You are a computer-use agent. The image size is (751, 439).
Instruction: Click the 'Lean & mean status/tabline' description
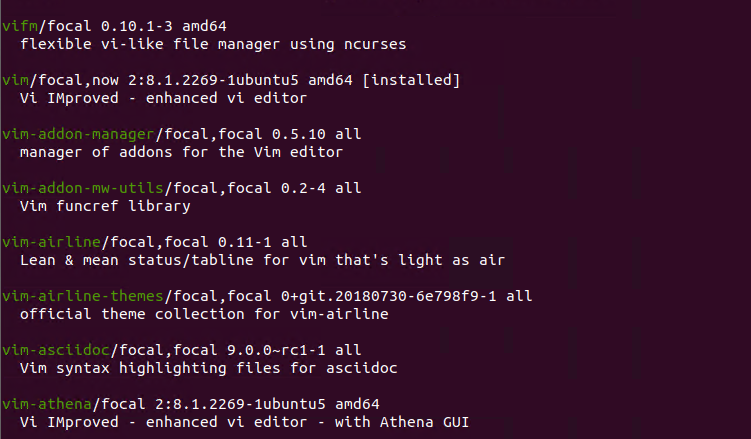pyautogui.click(x=137, y=260)
